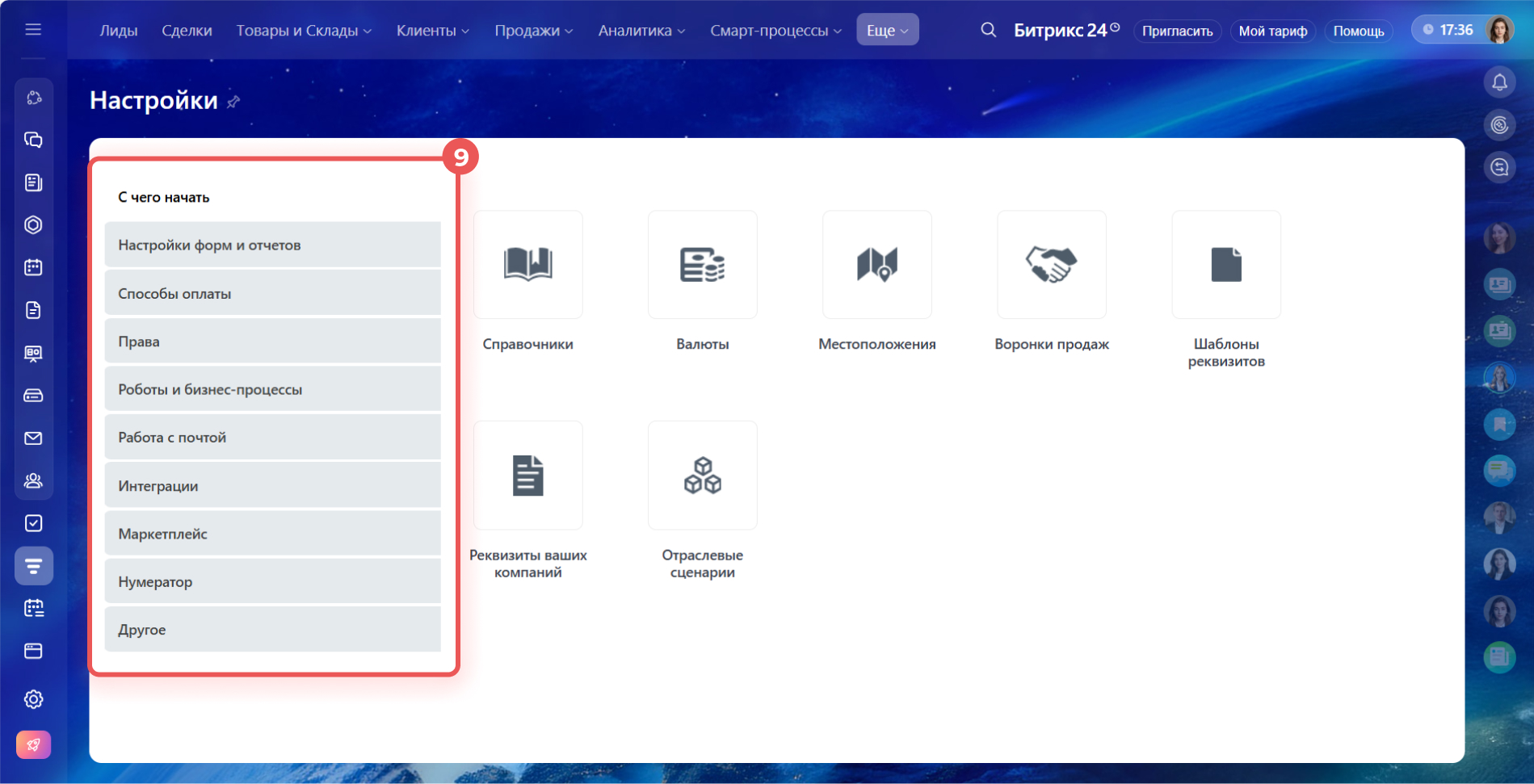The height and width of the screenshot is (784, 1534).
Task: Open notifications bell icon
Action: [1499, 82]
